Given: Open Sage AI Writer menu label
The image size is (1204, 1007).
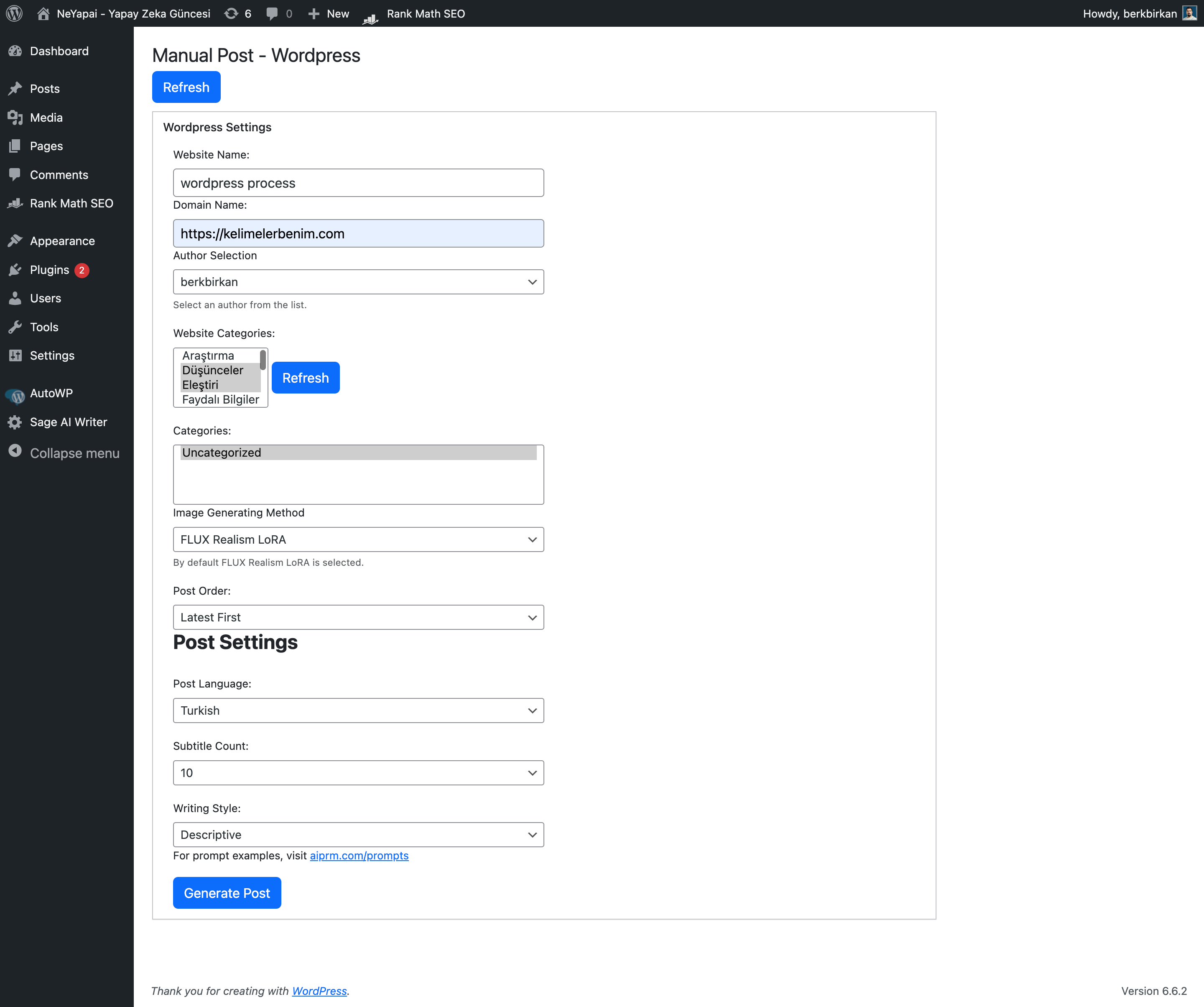Looking at the screenshot, I should point(68,422).
